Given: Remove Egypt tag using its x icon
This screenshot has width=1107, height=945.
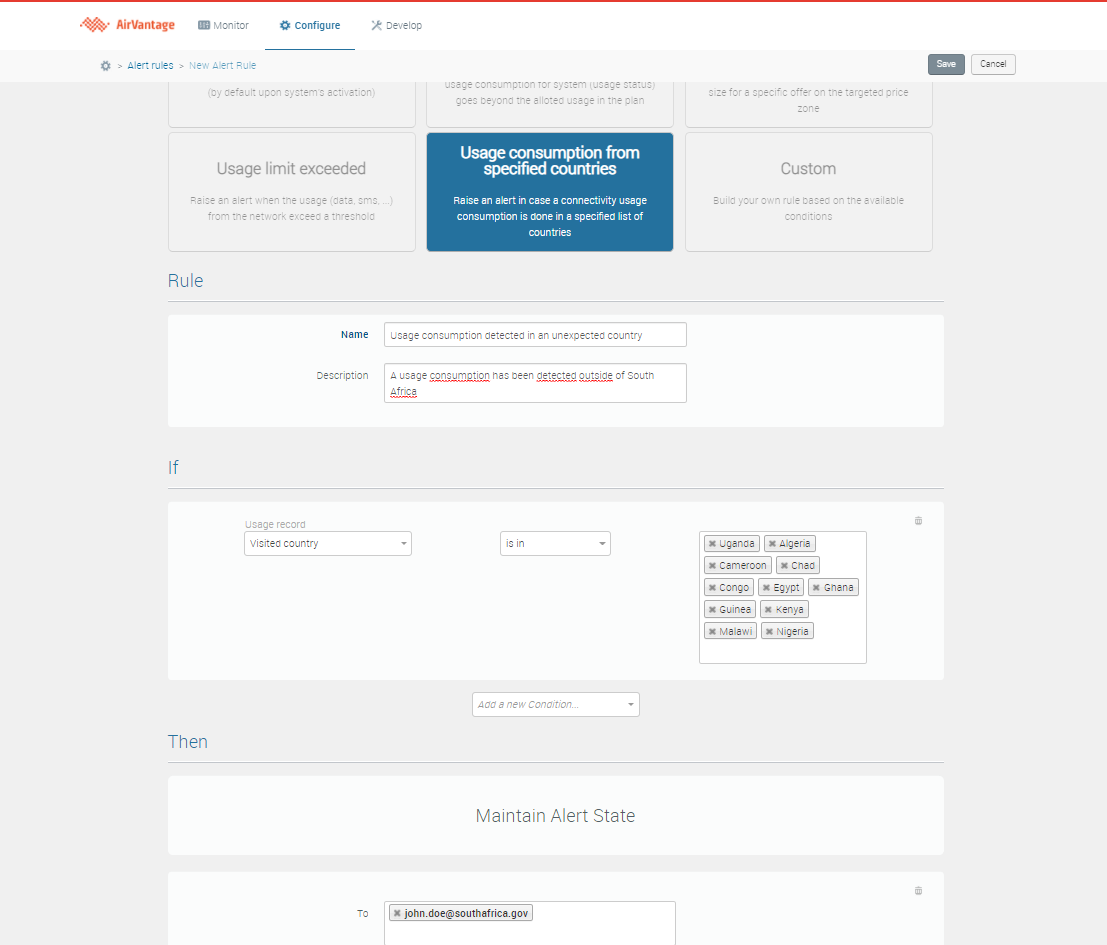Looking at the screenshot, I should (x=766, y=588).
